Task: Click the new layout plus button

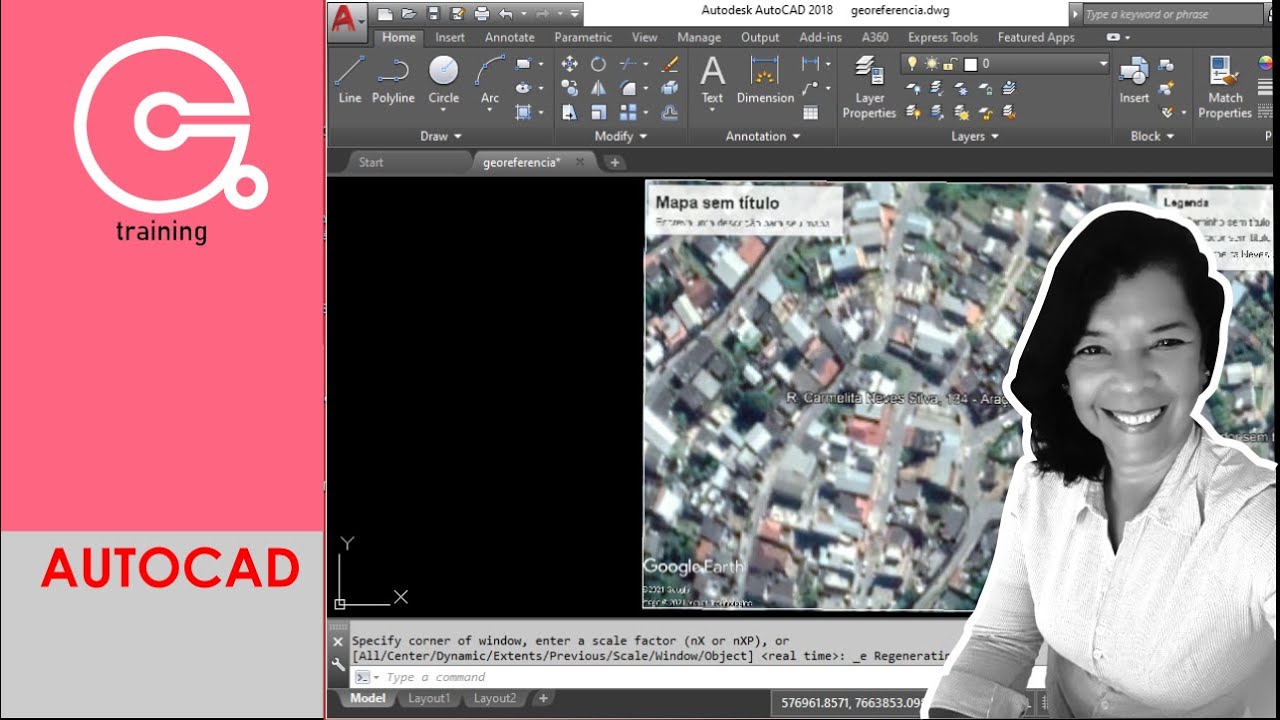Action: [543, 698]
